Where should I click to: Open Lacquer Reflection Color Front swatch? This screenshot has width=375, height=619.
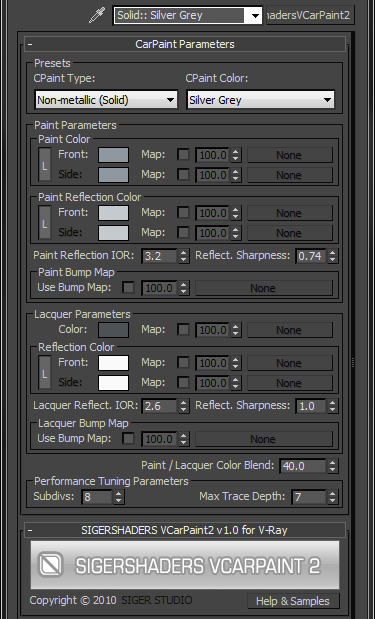click(113, 363)
